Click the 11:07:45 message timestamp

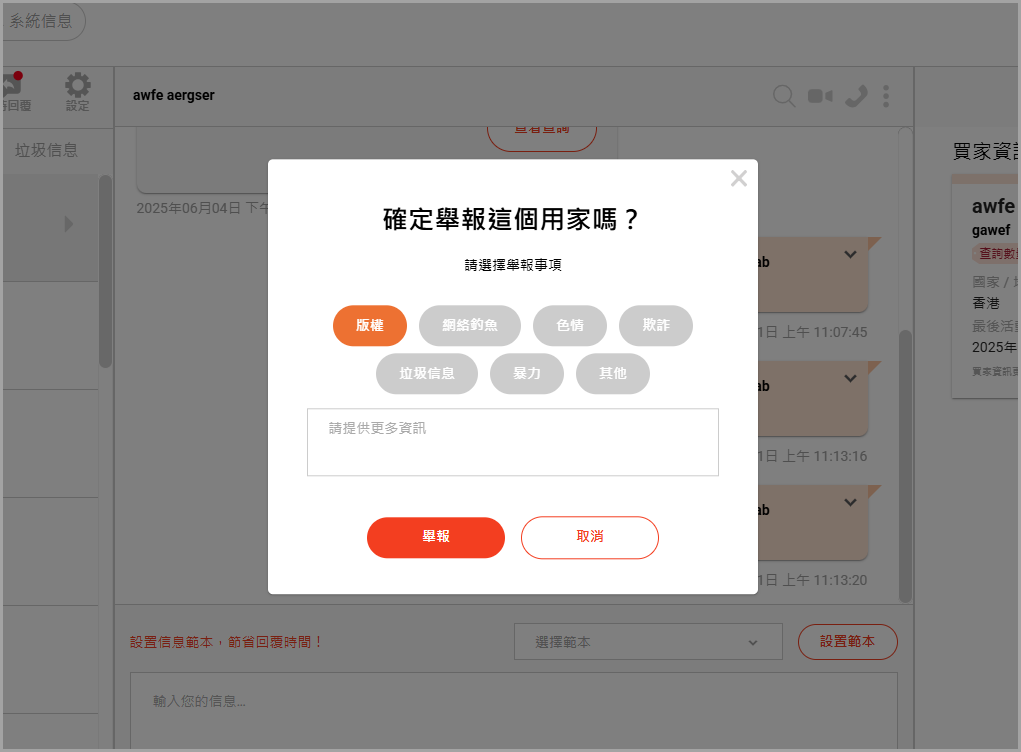[813, 333]
